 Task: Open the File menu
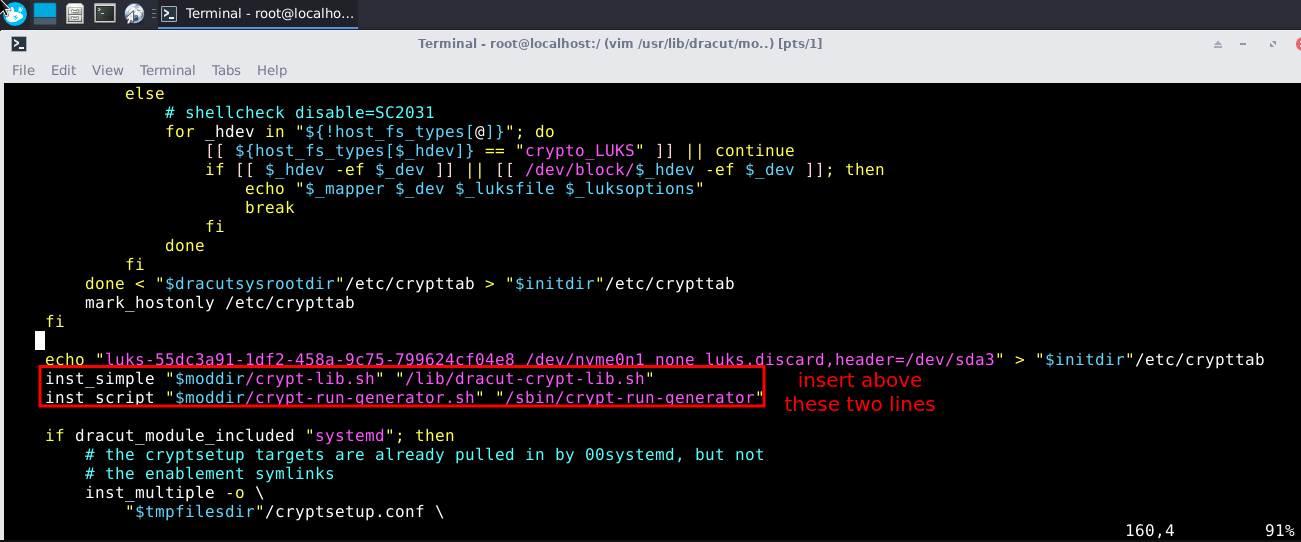coord(23,70)
